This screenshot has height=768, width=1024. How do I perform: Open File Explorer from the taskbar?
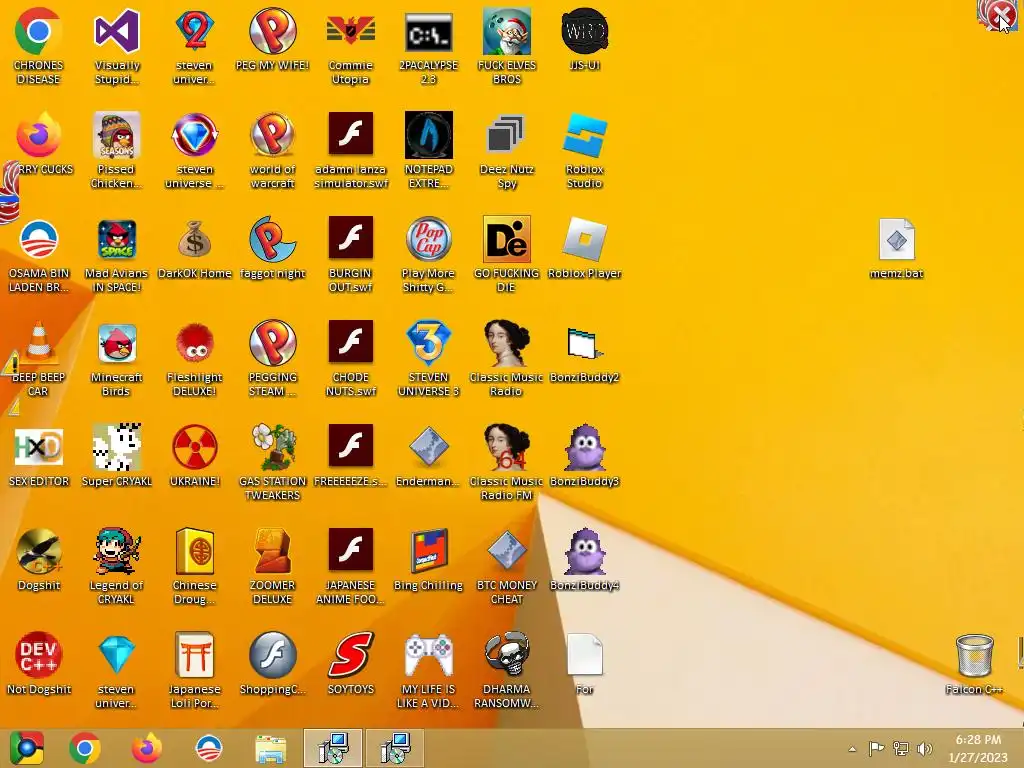point(270,748)
